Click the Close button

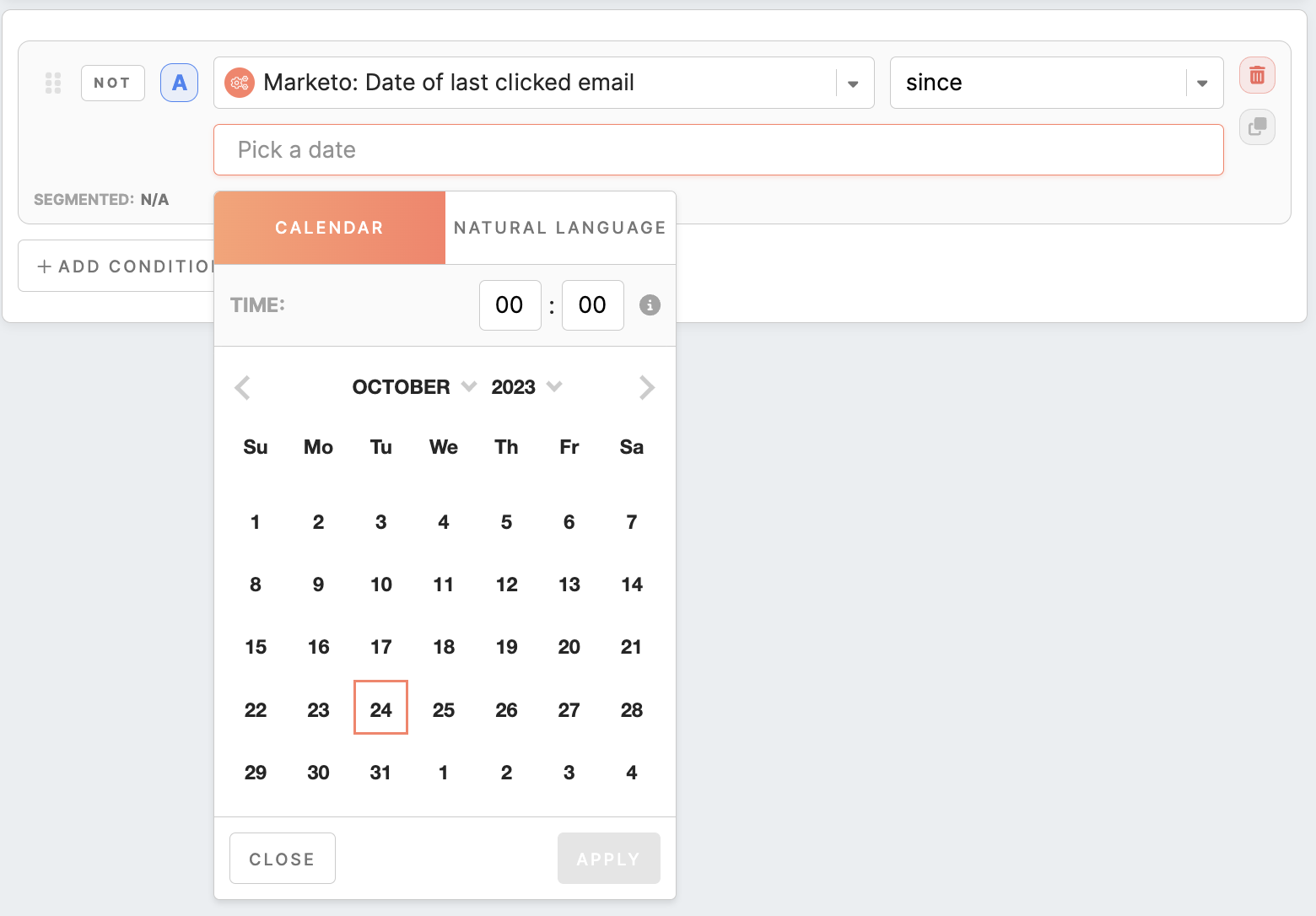click(283, 859)
